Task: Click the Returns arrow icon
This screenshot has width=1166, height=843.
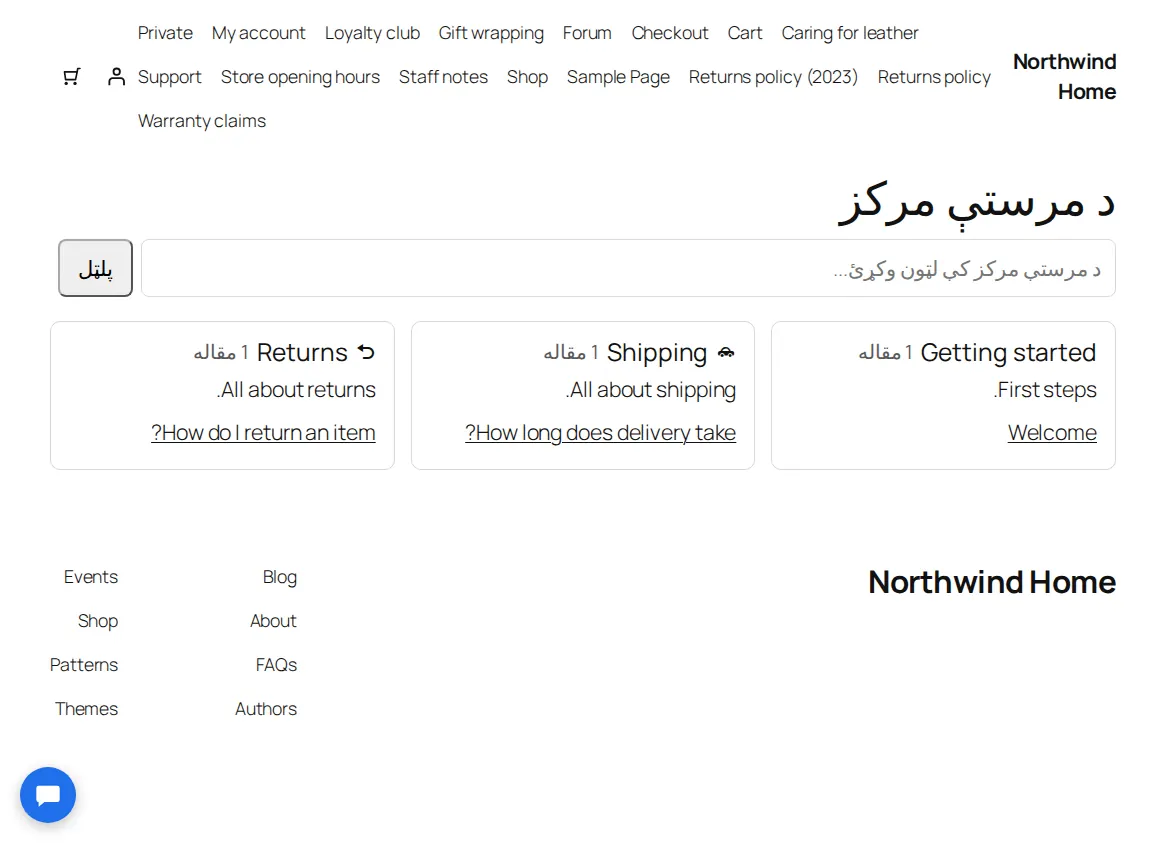Action: point(366,352)
